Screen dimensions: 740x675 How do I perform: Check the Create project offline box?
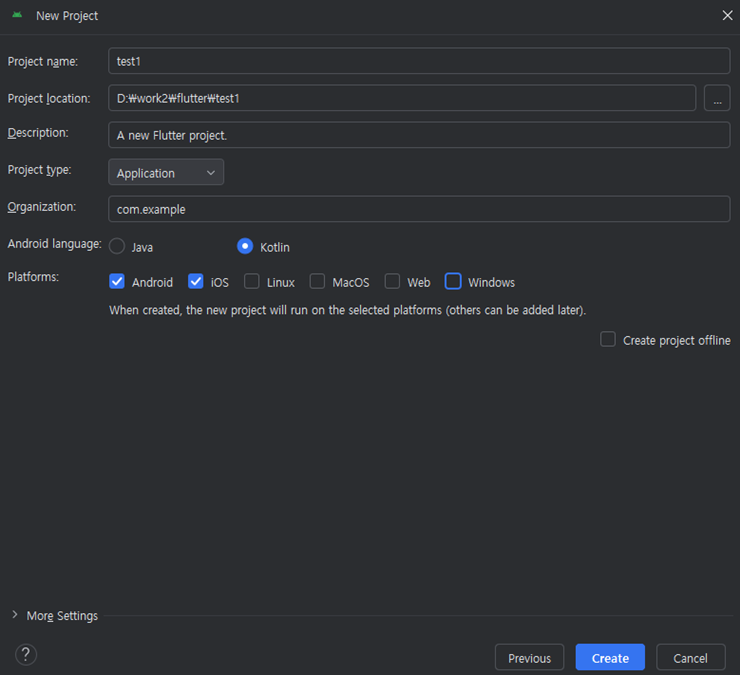tap(608, 339)
